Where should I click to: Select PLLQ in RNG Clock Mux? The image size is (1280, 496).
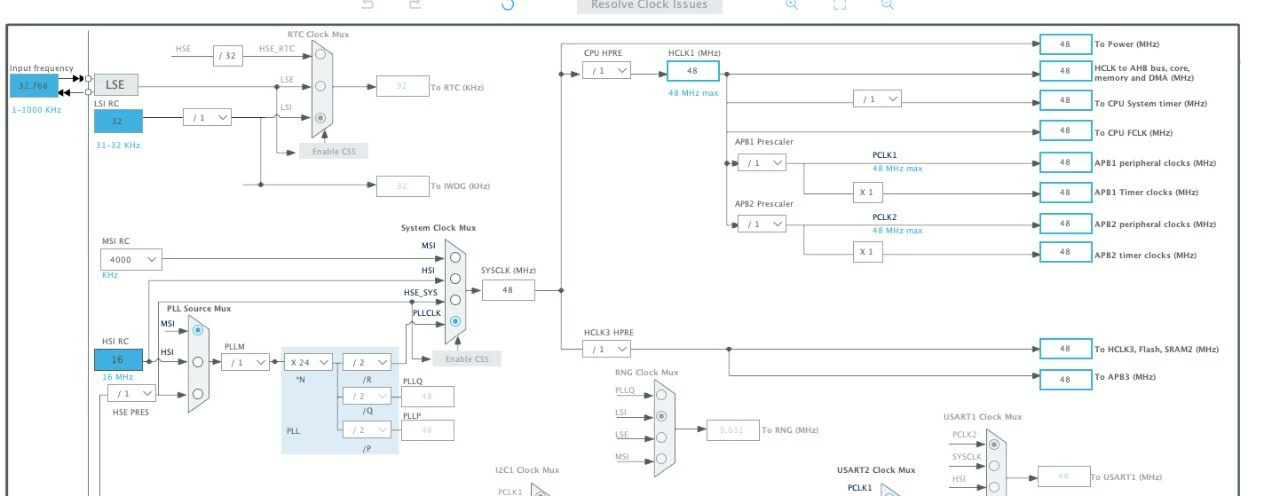[661, 393]
